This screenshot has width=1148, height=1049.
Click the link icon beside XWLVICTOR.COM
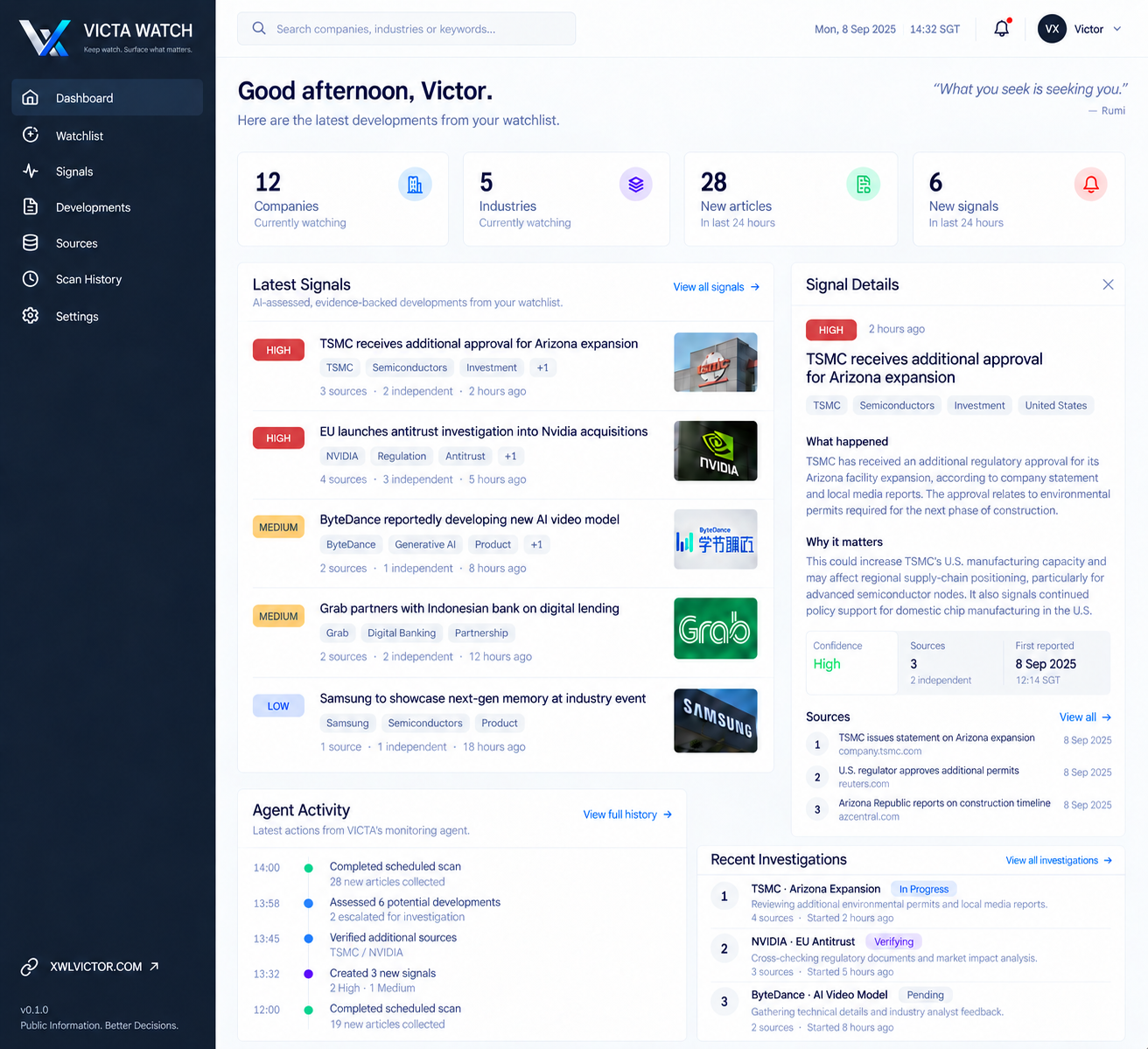30,967
